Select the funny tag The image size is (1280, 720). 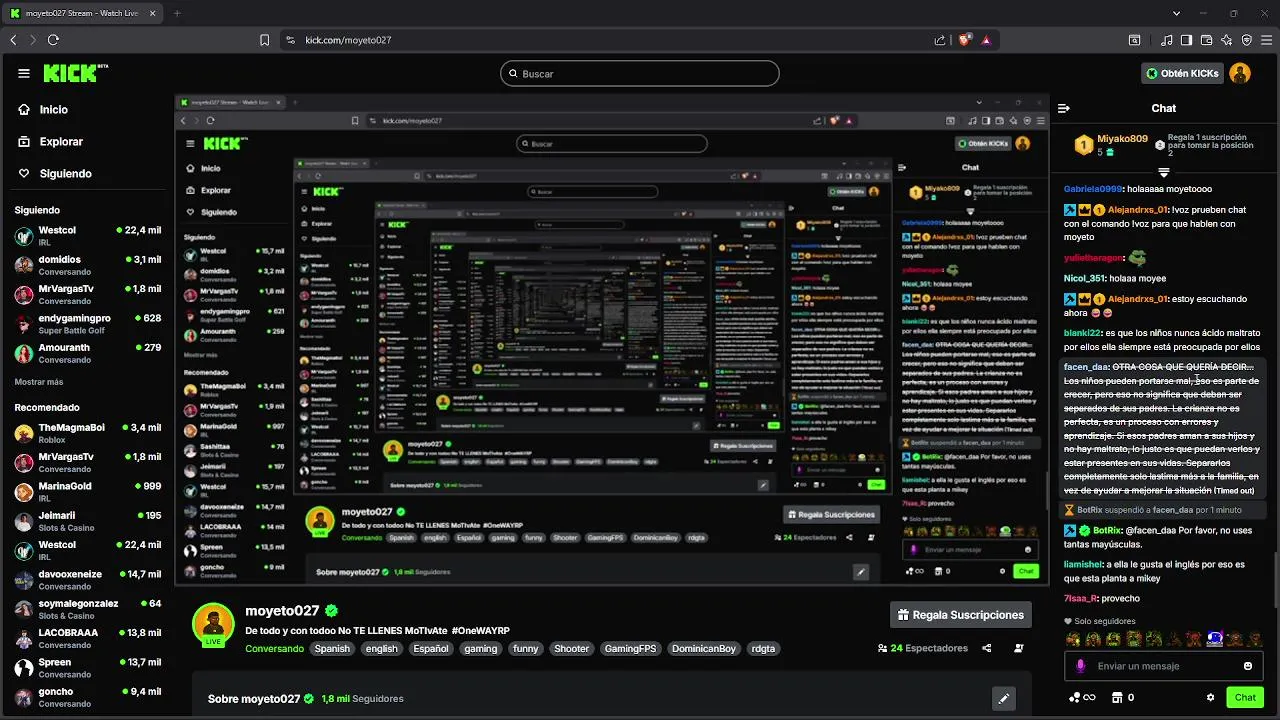tap(525, 648)
